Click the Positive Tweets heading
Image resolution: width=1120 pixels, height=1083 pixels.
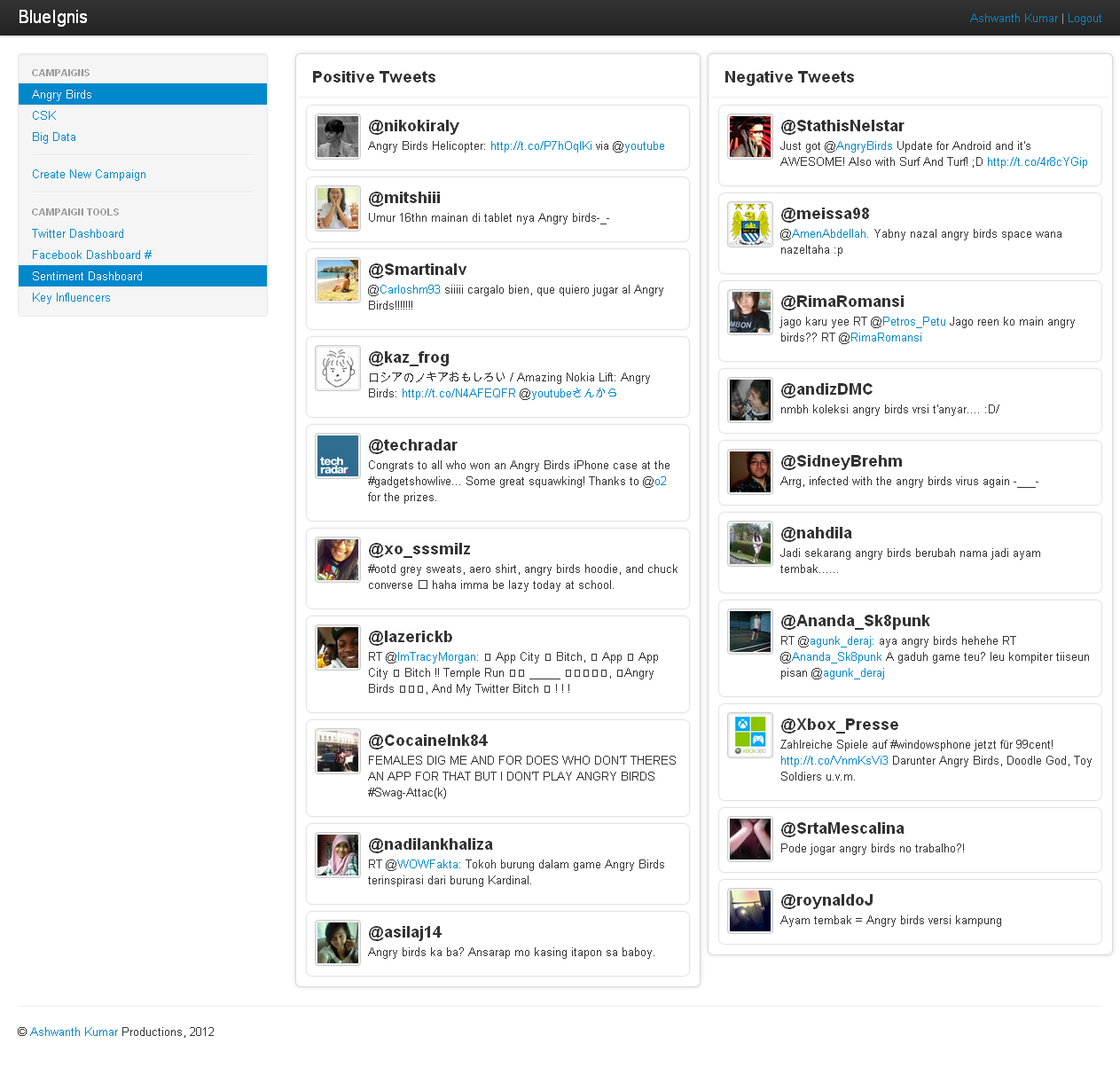374,77
